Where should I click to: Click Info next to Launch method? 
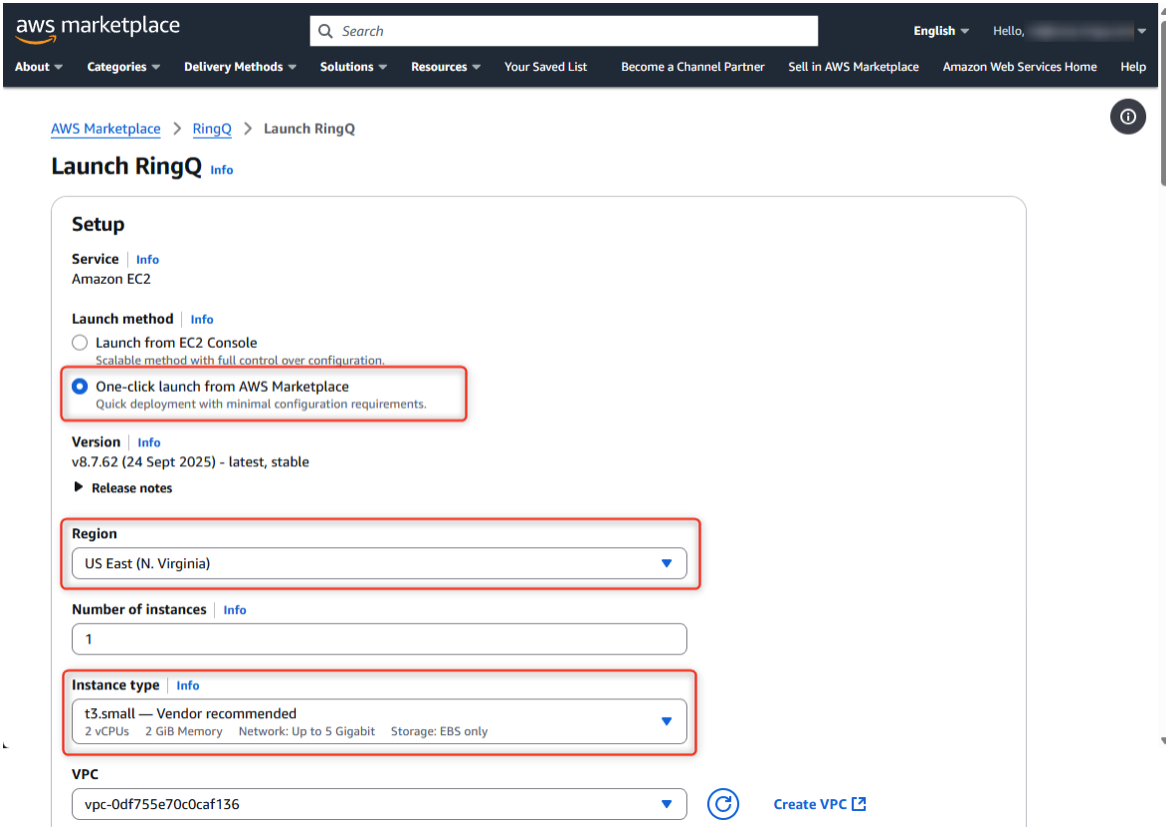[201, 318]
